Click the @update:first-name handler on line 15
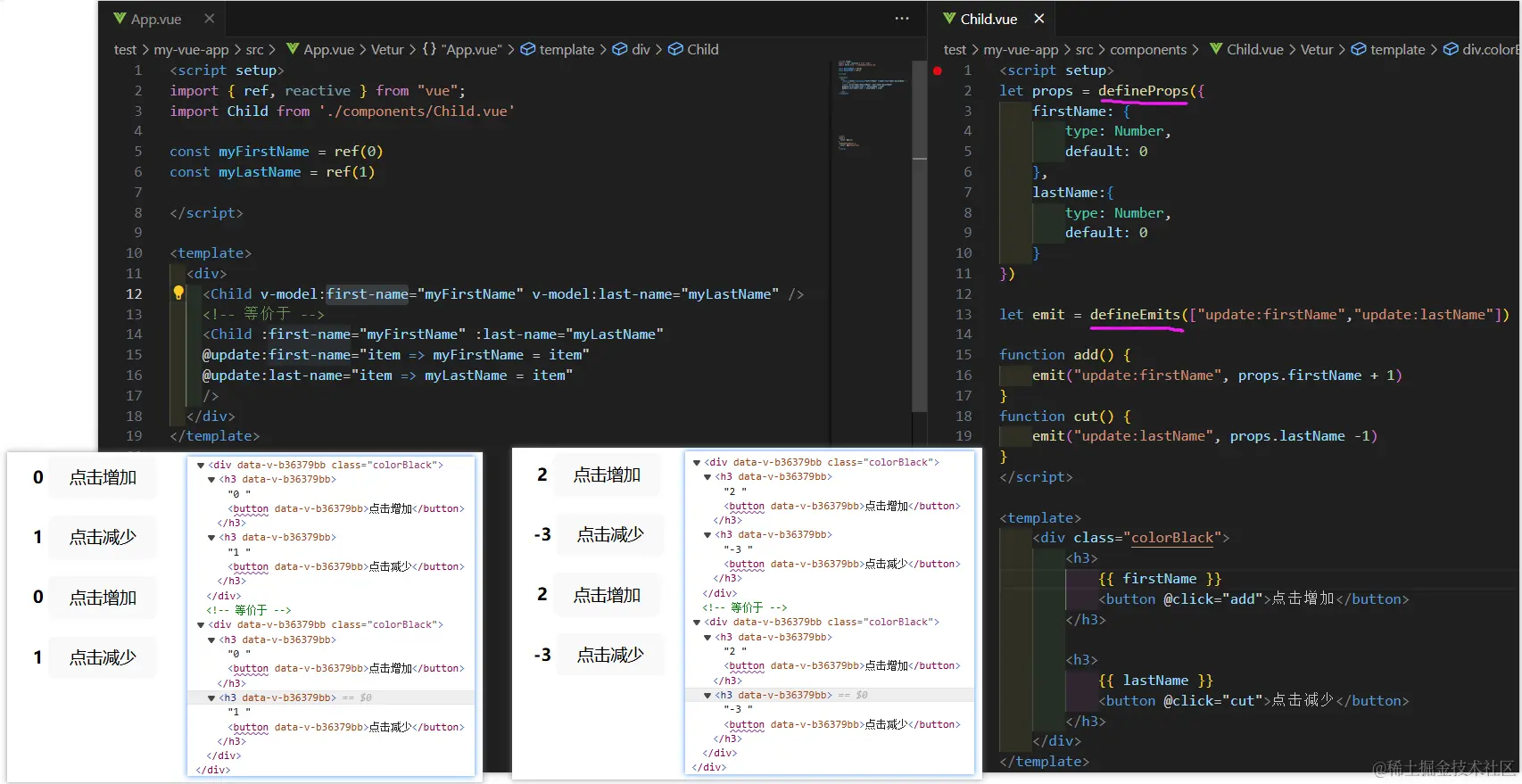This screenshot has width=1522, height=784. [395, 355]
